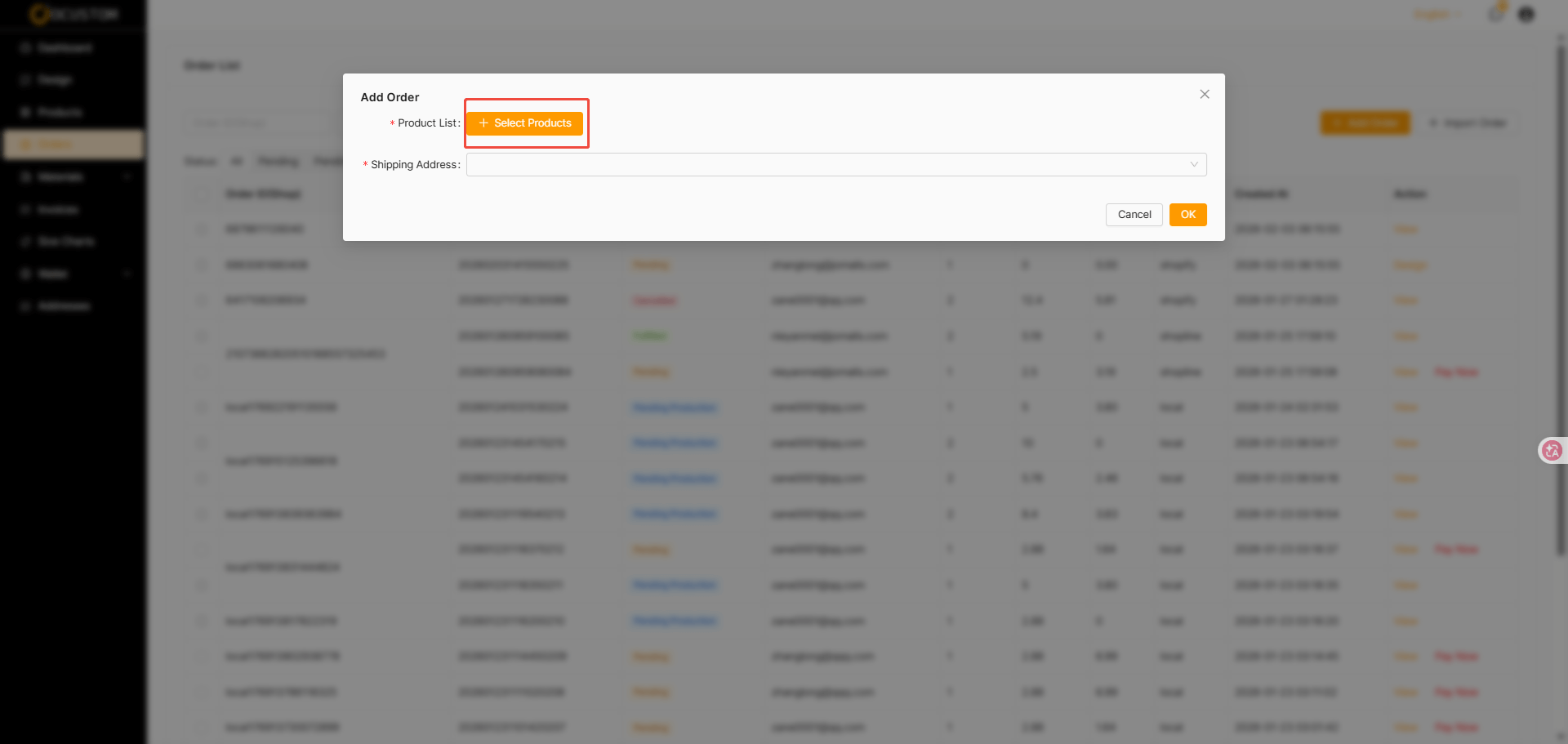Tick the select-all checkbox in the table header
Screen dimensions: 1568x744
point(201,194)
